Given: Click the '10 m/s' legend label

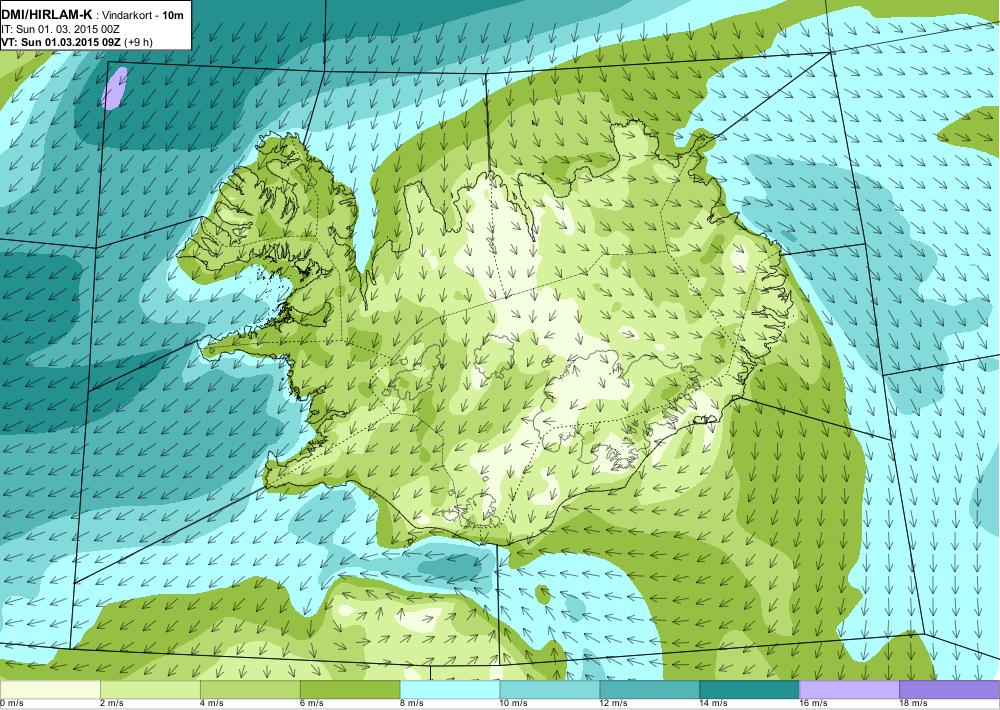Looking at the screenshot, I should (x=514, y=704).
